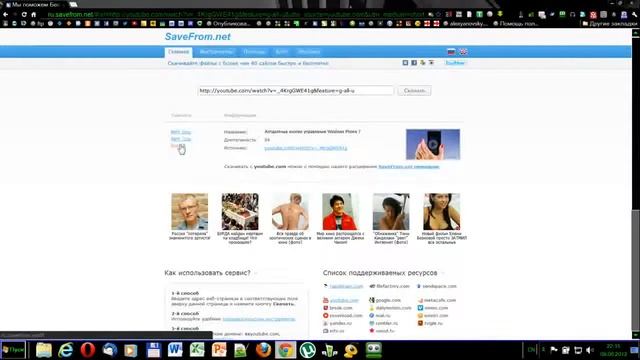Click google.com in the supported resources list
The height and width of the screenshot is (360, 640).
click(388, 300)
